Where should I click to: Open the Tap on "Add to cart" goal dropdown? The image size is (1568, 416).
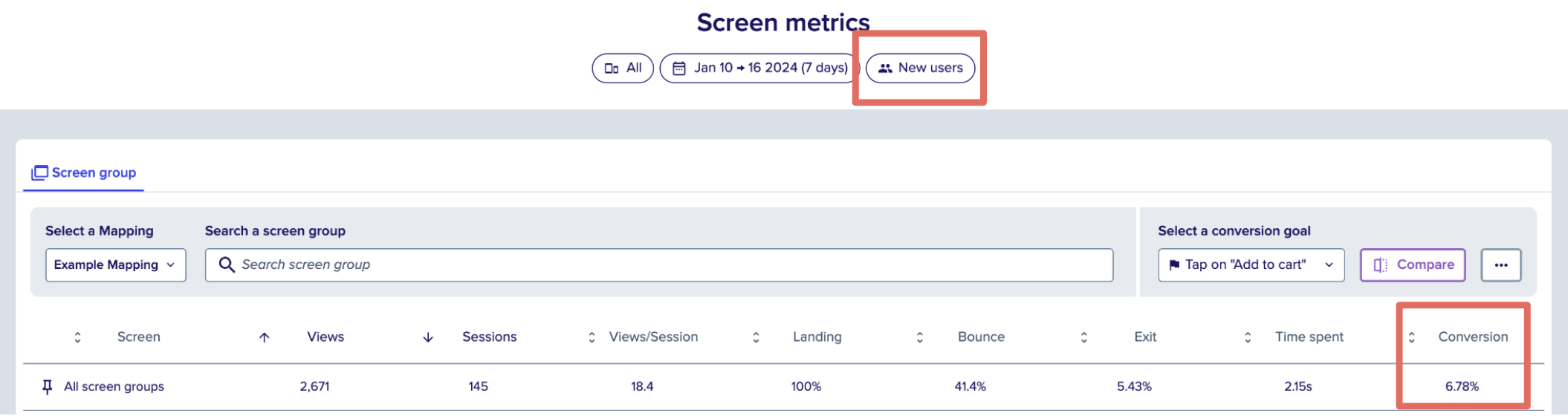pyautogui.click(x=1251, y=265)
